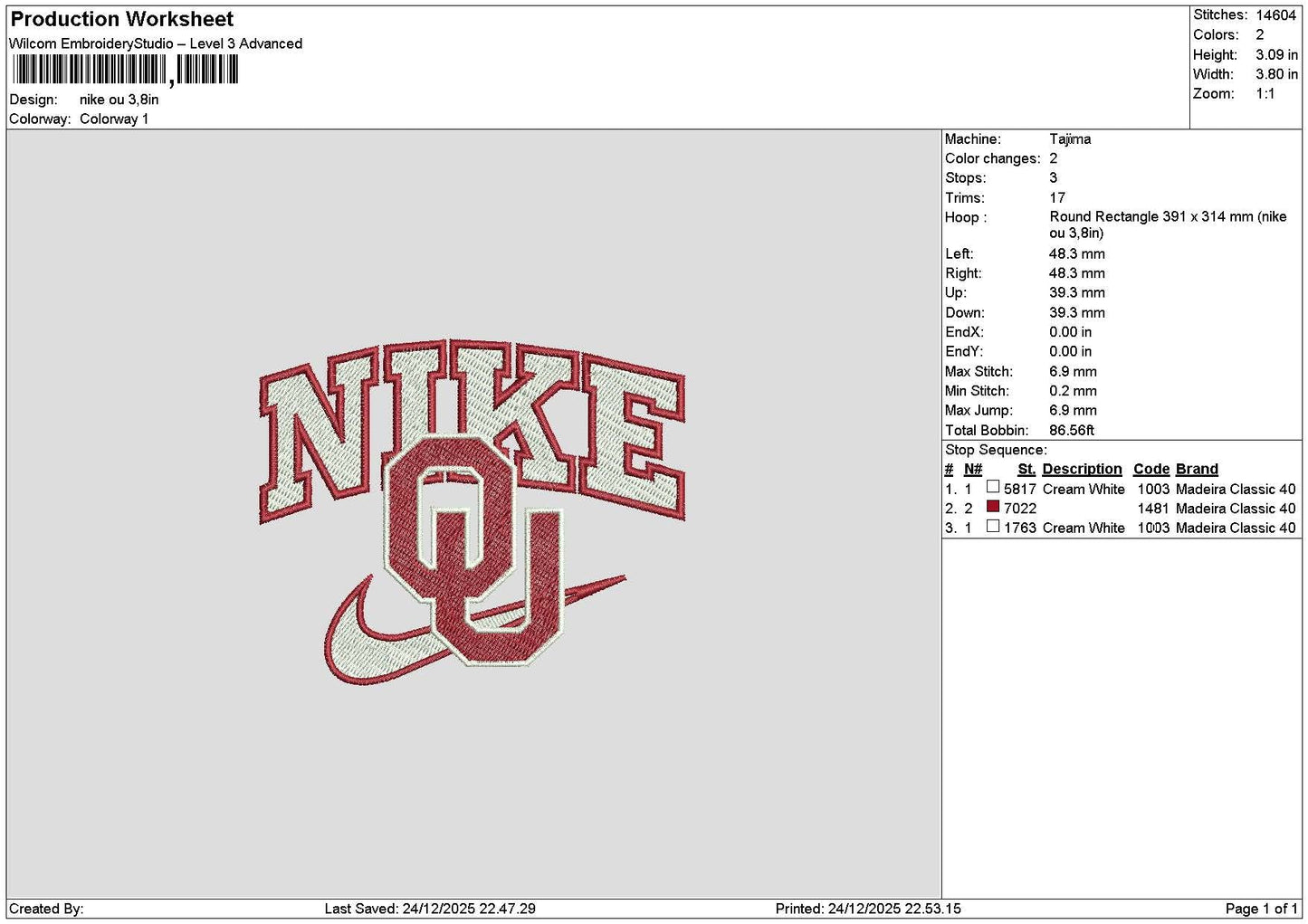Viewport: 1308px width, 924px height.
Task: Click the 'Production Worksheet' title
Action: 122,19
